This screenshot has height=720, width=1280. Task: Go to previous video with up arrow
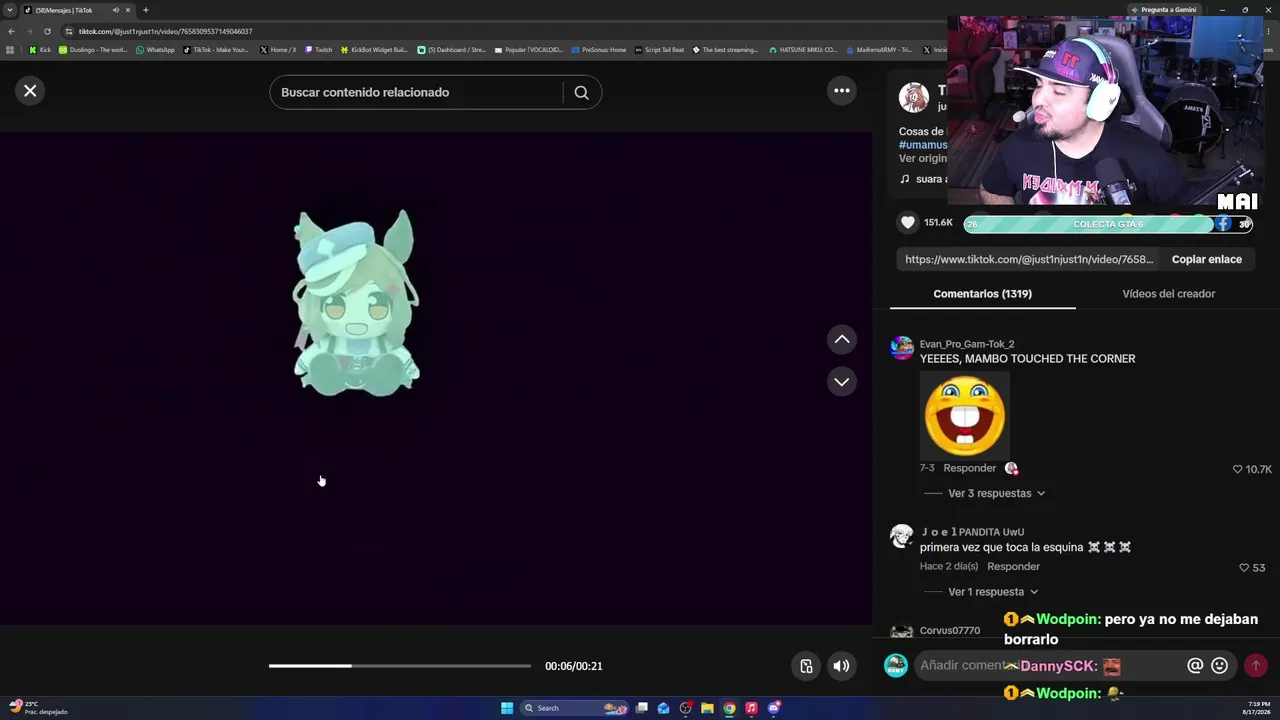pos(842,340)
